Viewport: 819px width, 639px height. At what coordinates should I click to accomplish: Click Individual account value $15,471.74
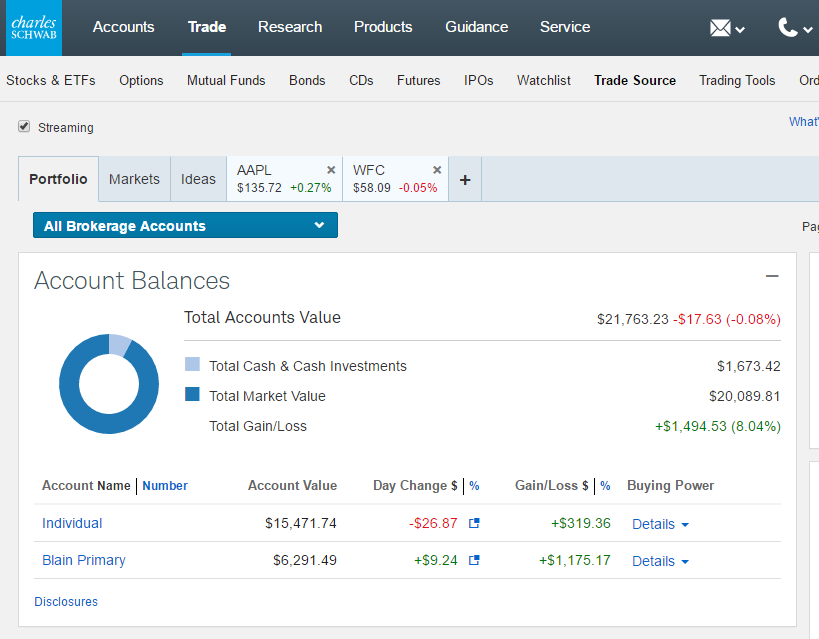tap(301, 523)
